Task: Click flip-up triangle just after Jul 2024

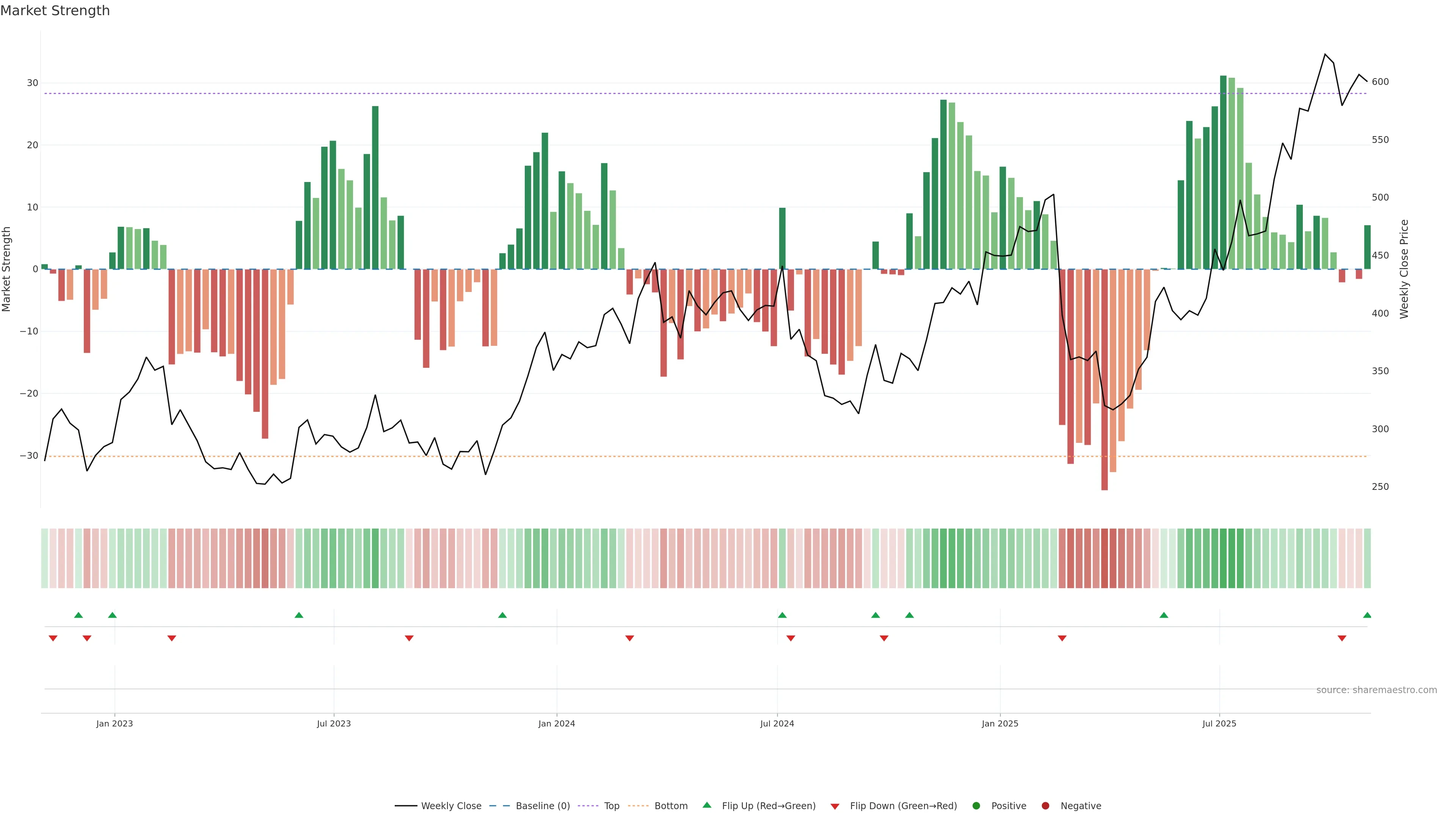Action: pos(782,615)
